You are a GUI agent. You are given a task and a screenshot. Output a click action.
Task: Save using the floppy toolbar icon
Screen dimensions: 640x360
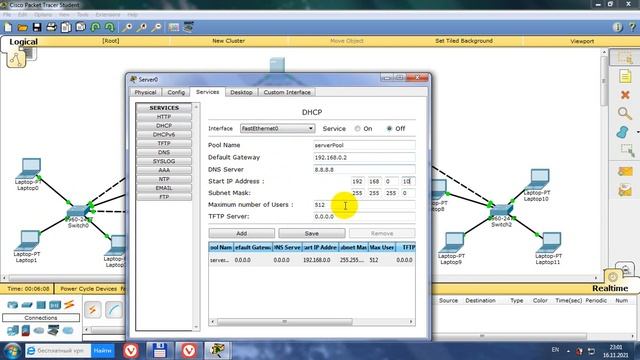click(x=37, y=27)
